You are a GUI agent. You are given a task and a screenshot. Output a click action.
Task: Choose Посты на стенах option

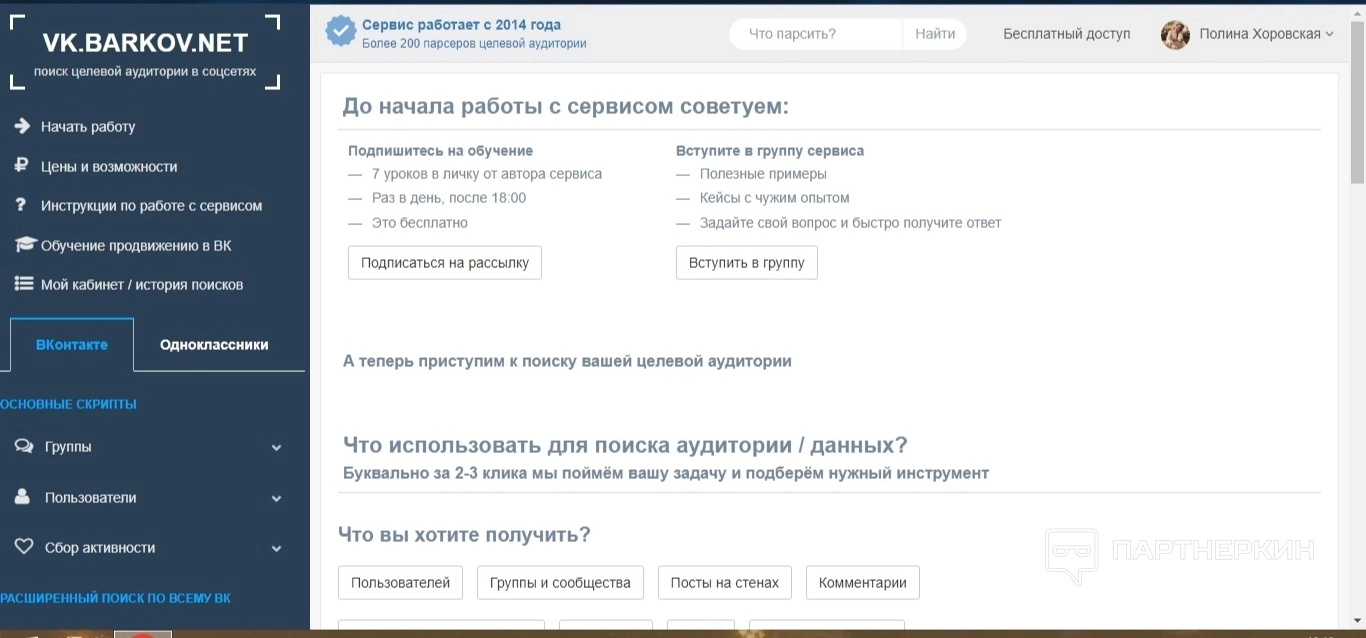pos(725,583)
